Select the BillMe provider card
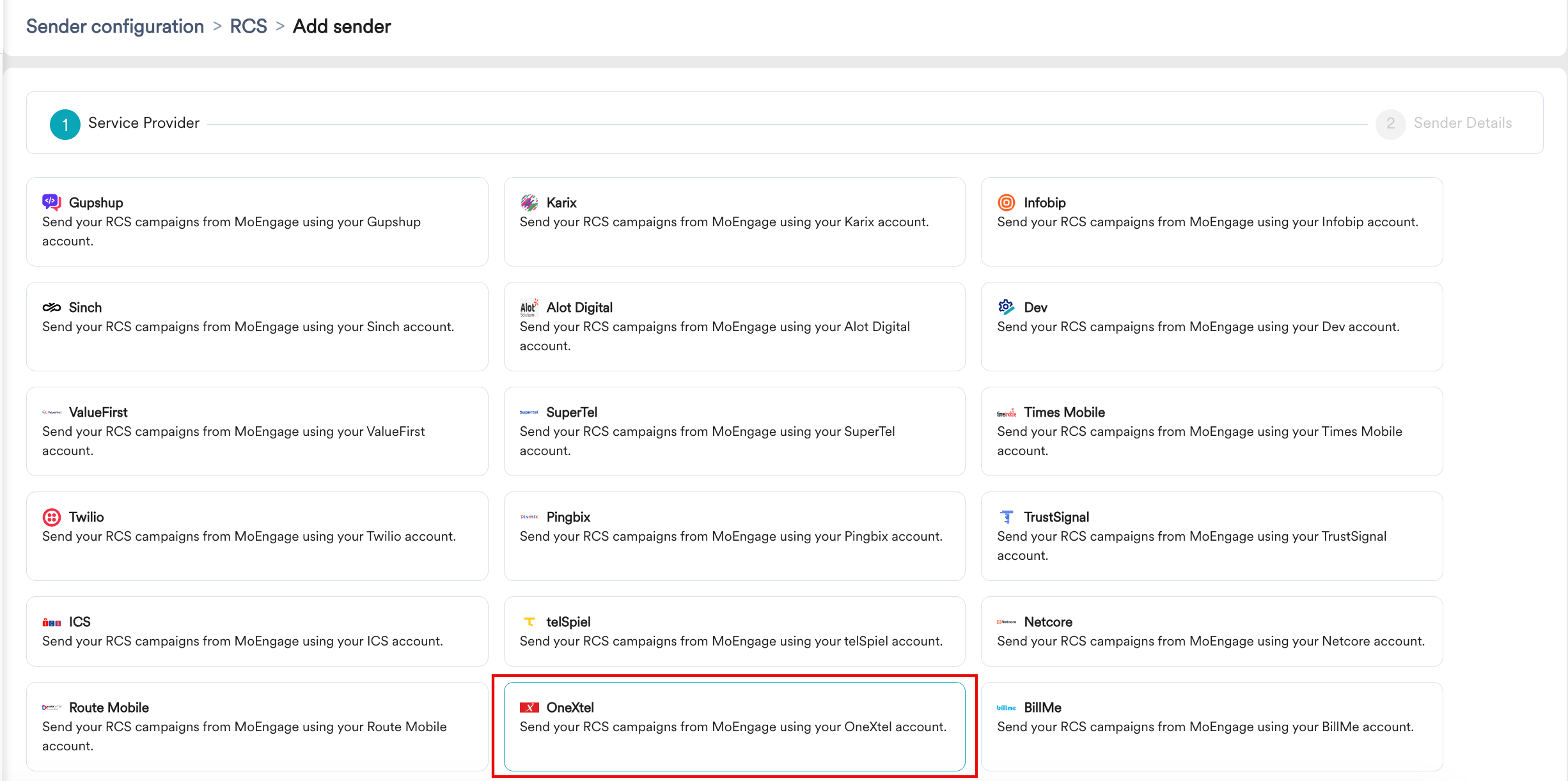 point(1212,727)
